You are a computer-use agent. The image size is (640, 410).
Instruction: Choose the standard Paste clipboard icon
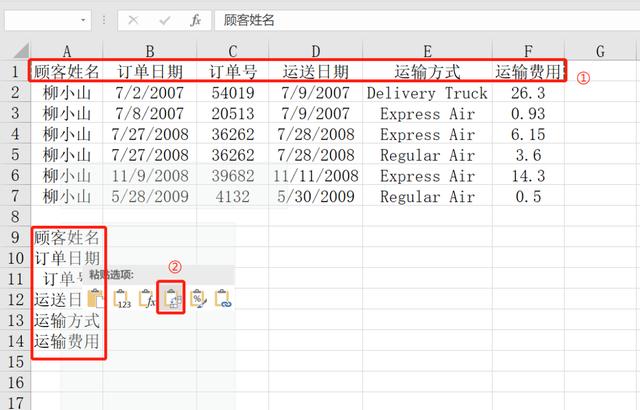click(x=96, y=298)
